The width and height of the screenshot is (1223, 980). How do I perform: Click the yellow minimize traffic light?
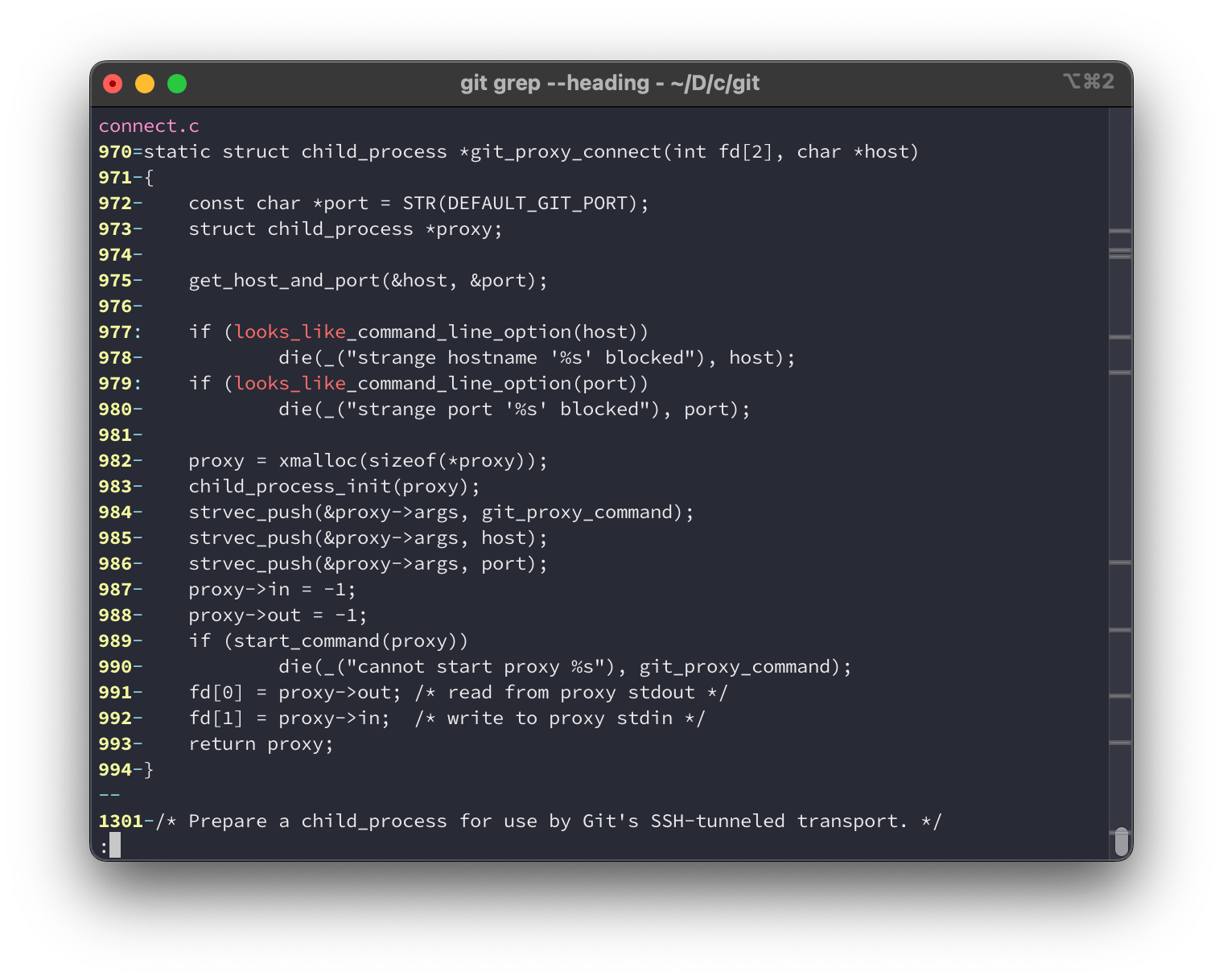pos(145,83)
